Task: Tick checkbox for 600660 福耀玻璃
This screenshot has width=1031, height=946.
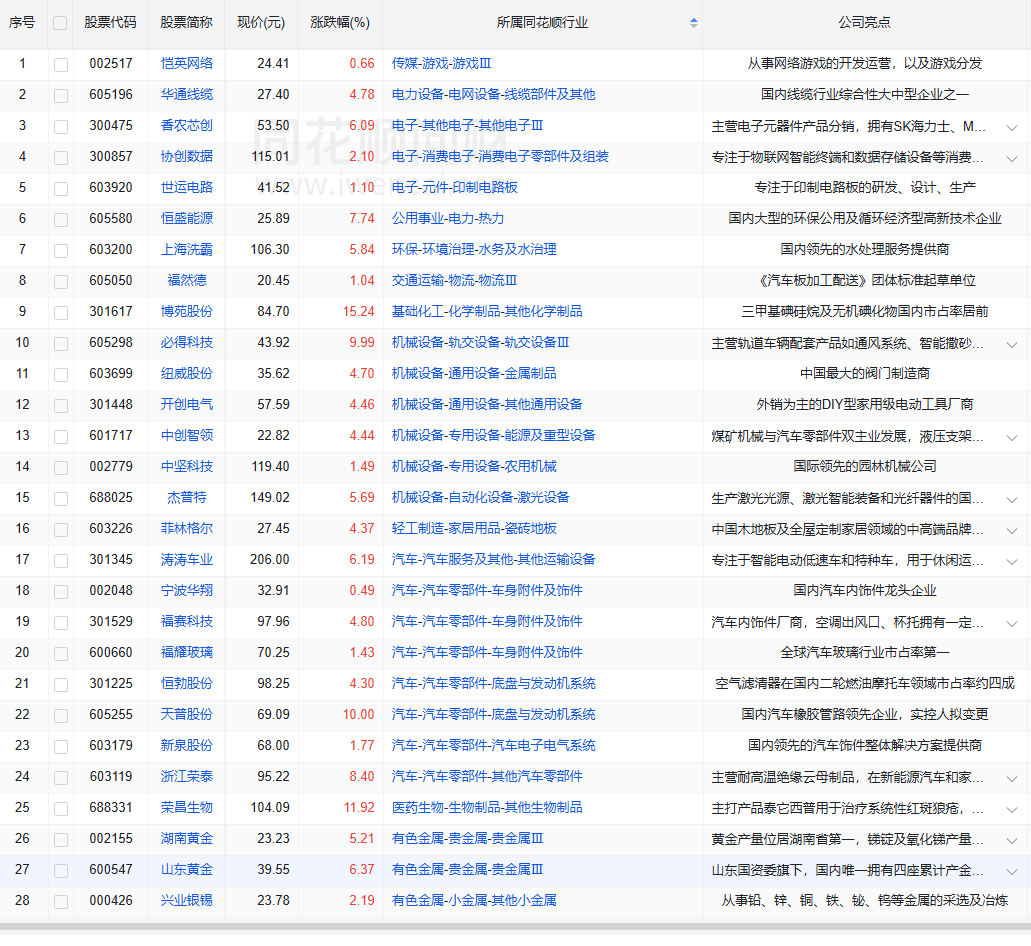Action: (x=60, y=653)
